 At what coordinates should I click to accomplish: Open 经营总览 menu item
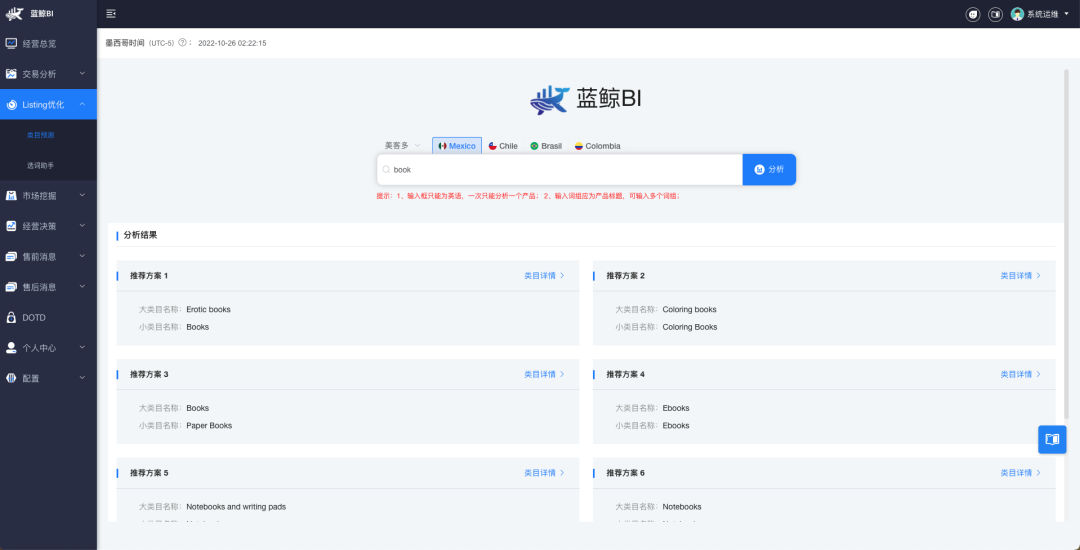pos(48,43)
